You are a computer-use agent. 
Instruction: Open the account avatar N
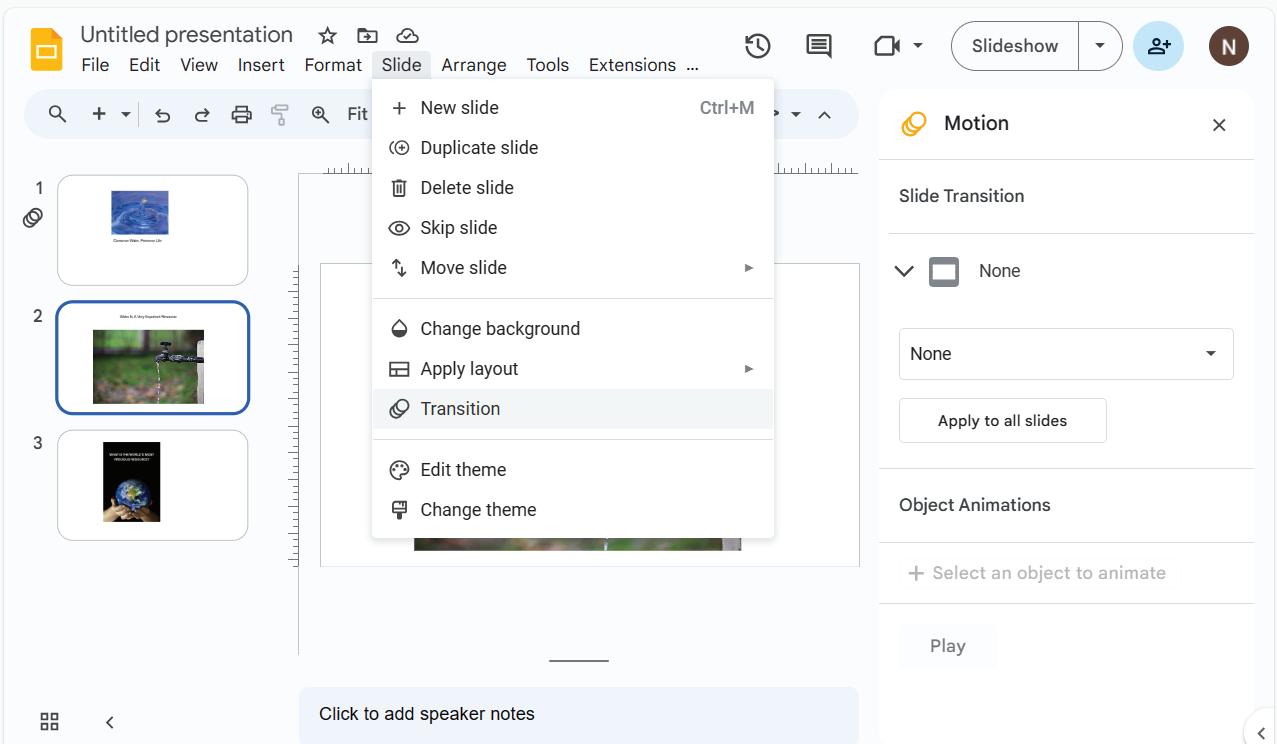tap(1228, 46)
